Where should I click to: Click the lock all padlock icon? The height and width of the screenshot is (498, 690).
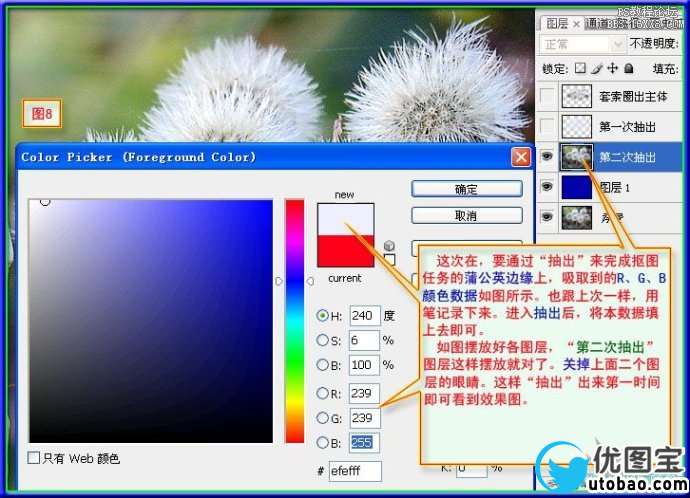pos(629,68)
